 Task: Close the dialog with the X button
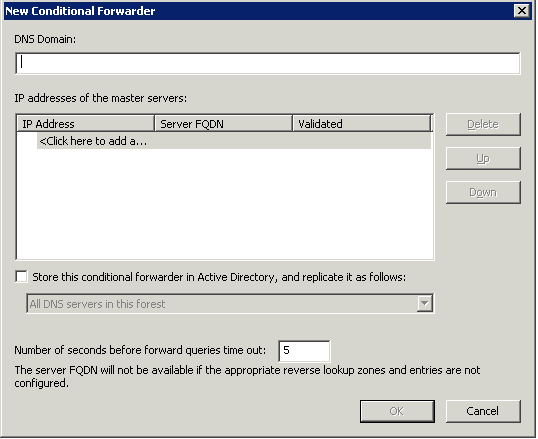(522, 11)
